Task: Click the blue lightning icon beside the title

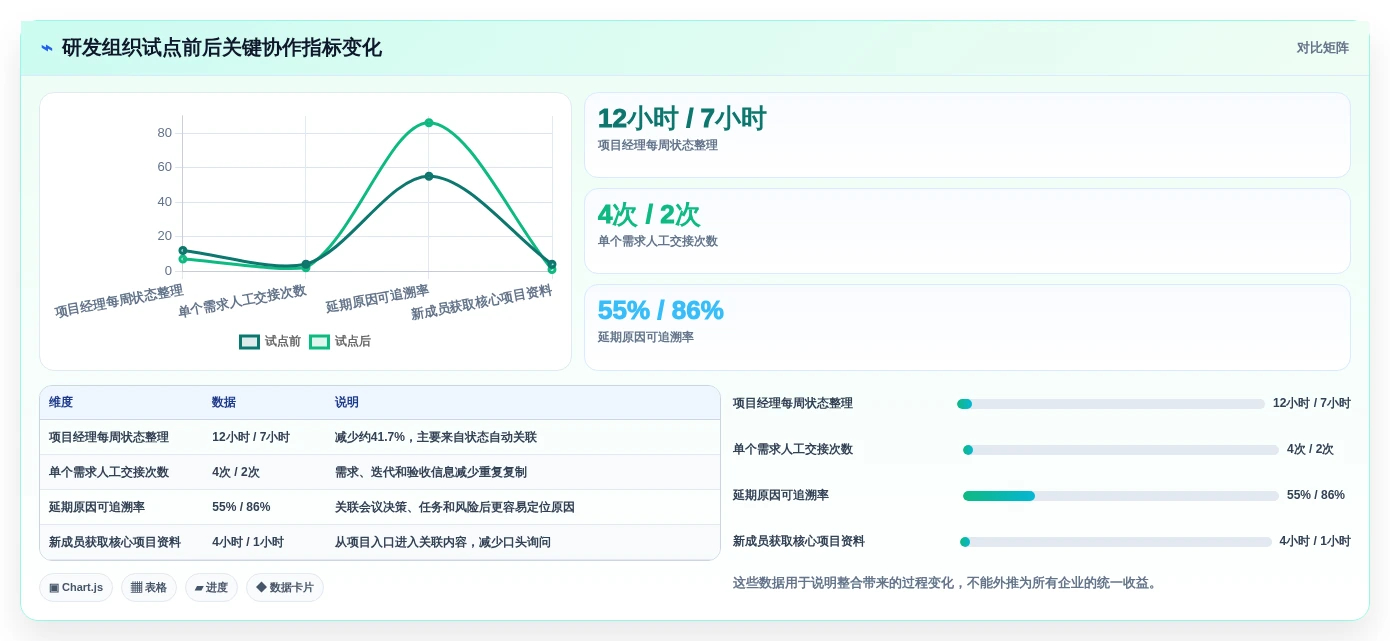Action: tap(47, 48)
